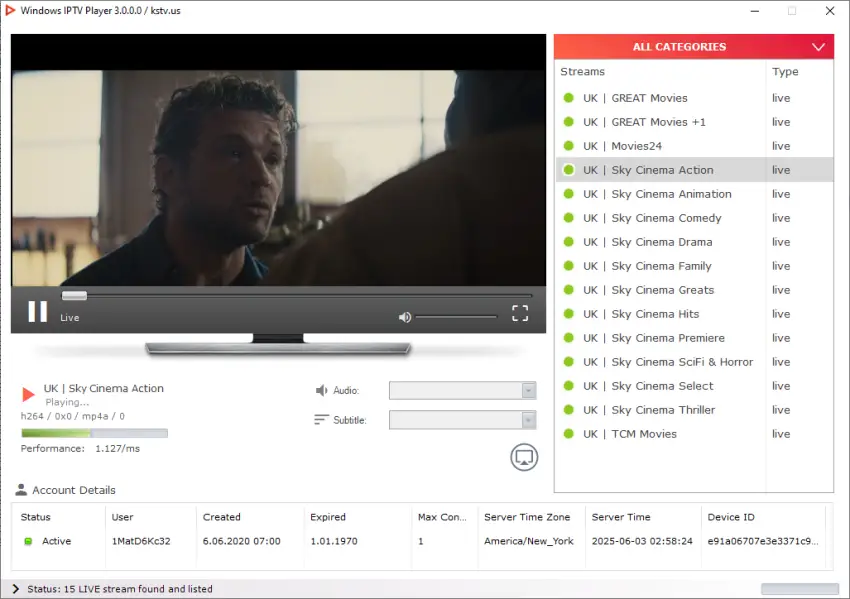This screenshot has width=850, height=599.
Task: Click the AirPlay cast icon
Action: click(524, 457)
